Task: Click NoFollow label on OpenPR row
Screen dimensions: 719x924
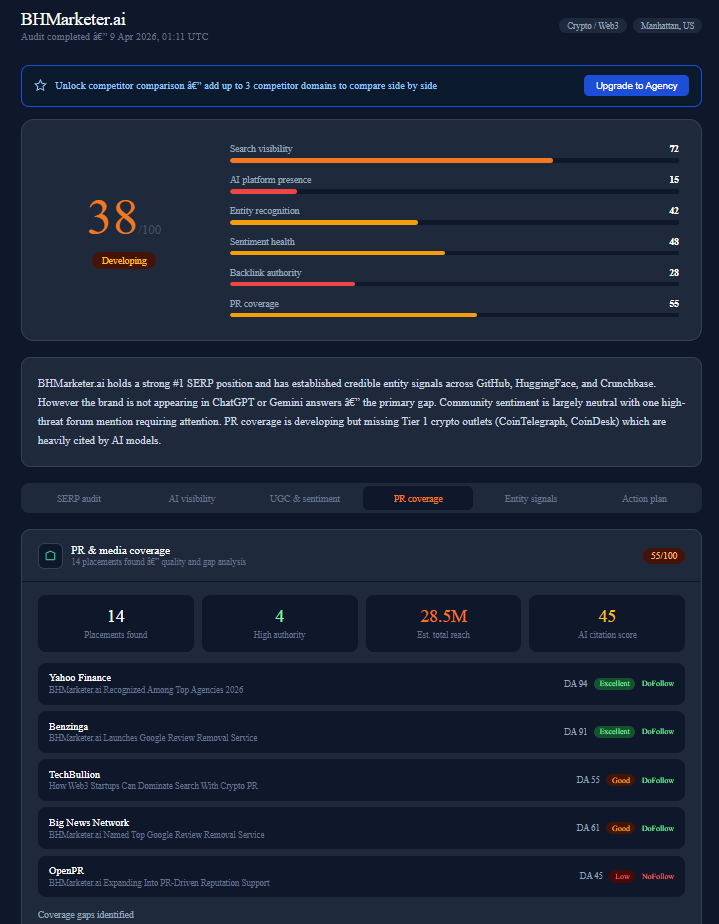Action: pyautogui.click(x=658, y=876)
